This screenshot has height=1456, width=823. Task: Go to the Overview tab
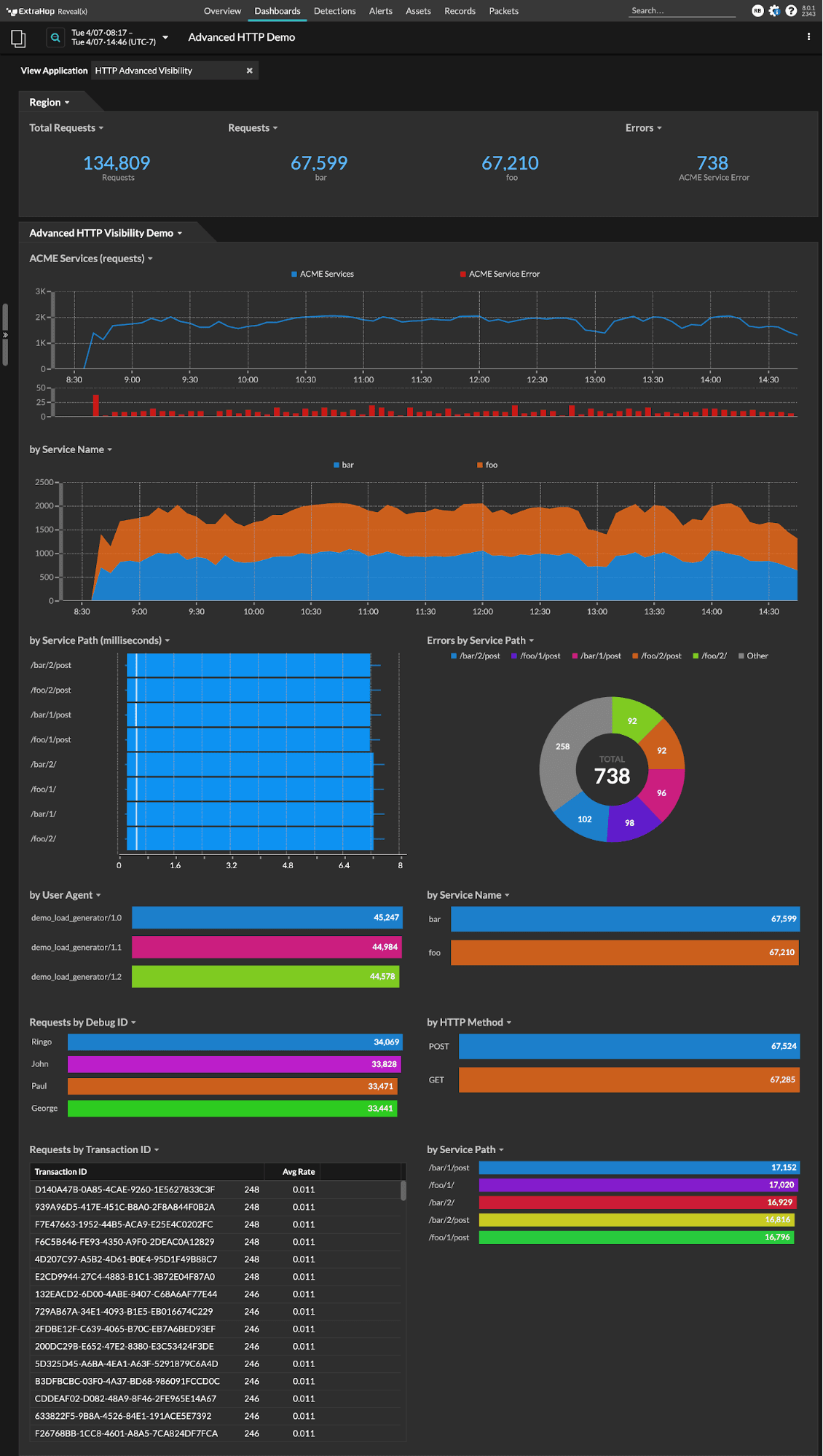[222, 11]
